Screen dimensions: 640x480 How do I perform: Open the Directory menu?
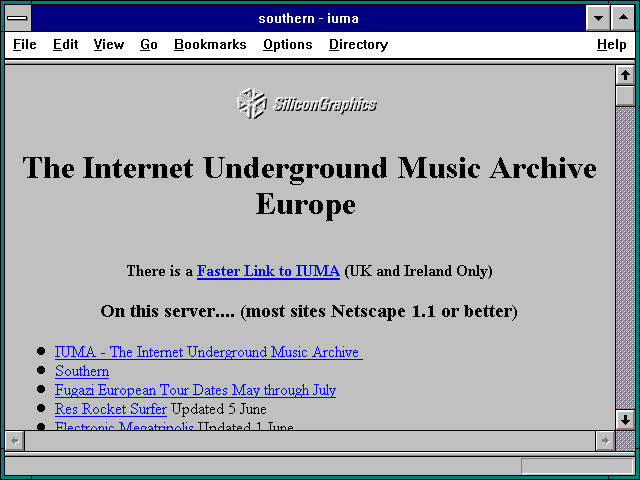pos(358,44)
